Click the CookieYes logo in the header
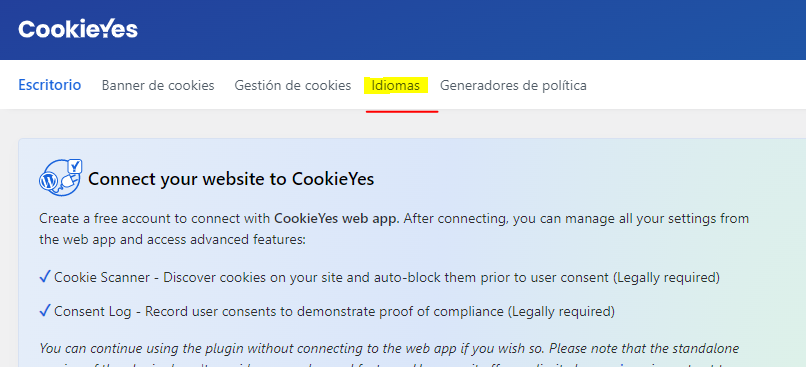Viewport: 806px width, 367px height. (78, 29)
